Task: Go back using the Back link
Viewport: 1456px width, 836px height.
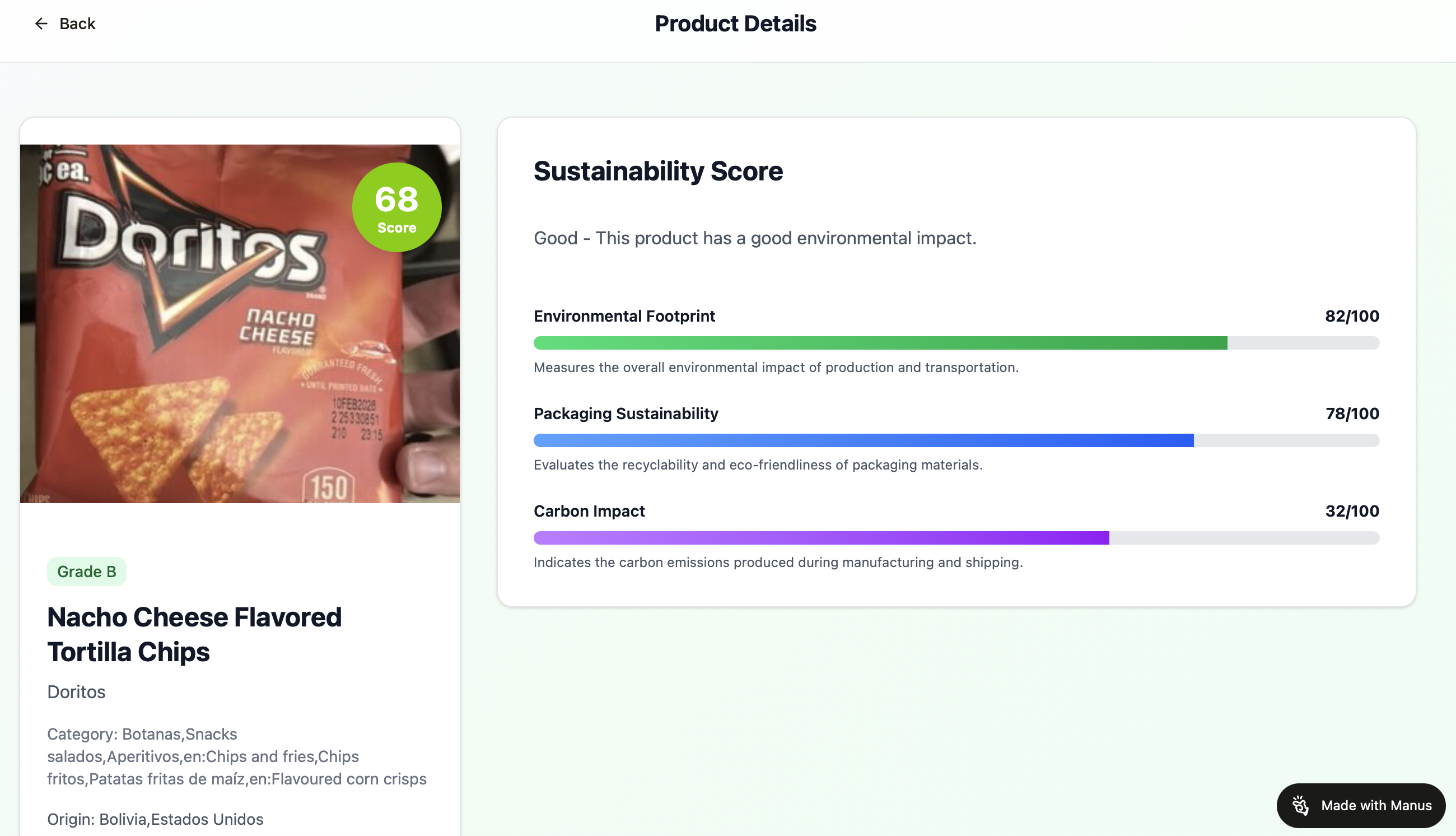Action: 77,24
